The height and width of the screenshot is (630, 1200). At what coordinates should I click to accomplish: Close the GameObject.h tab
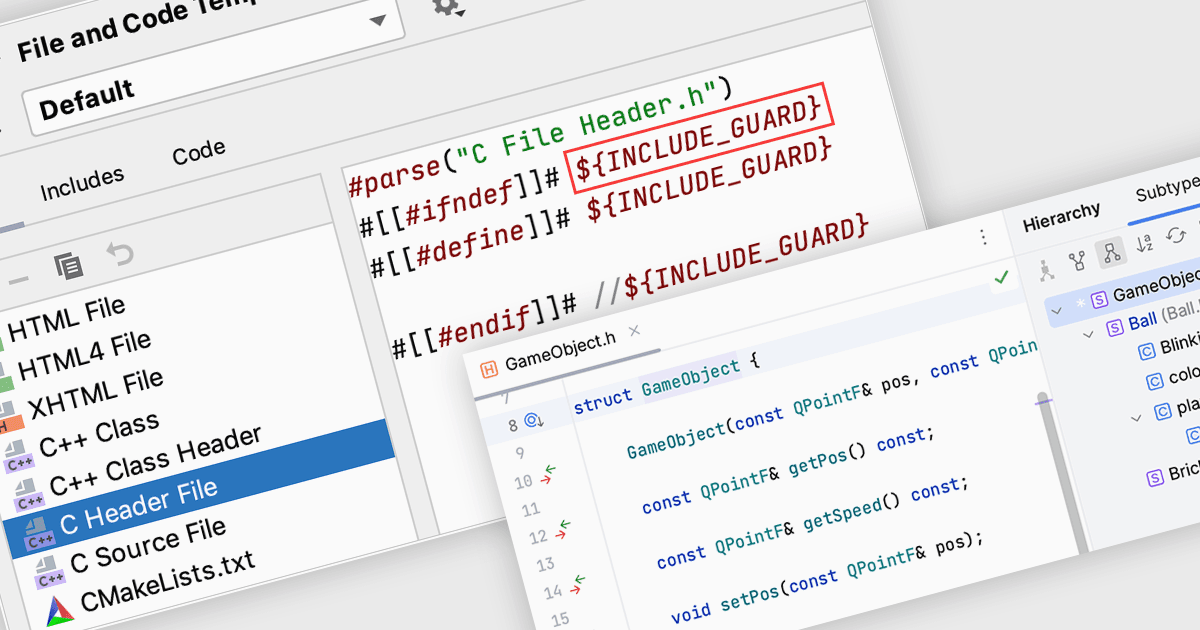pyautogui.click(x=633, y=330)
